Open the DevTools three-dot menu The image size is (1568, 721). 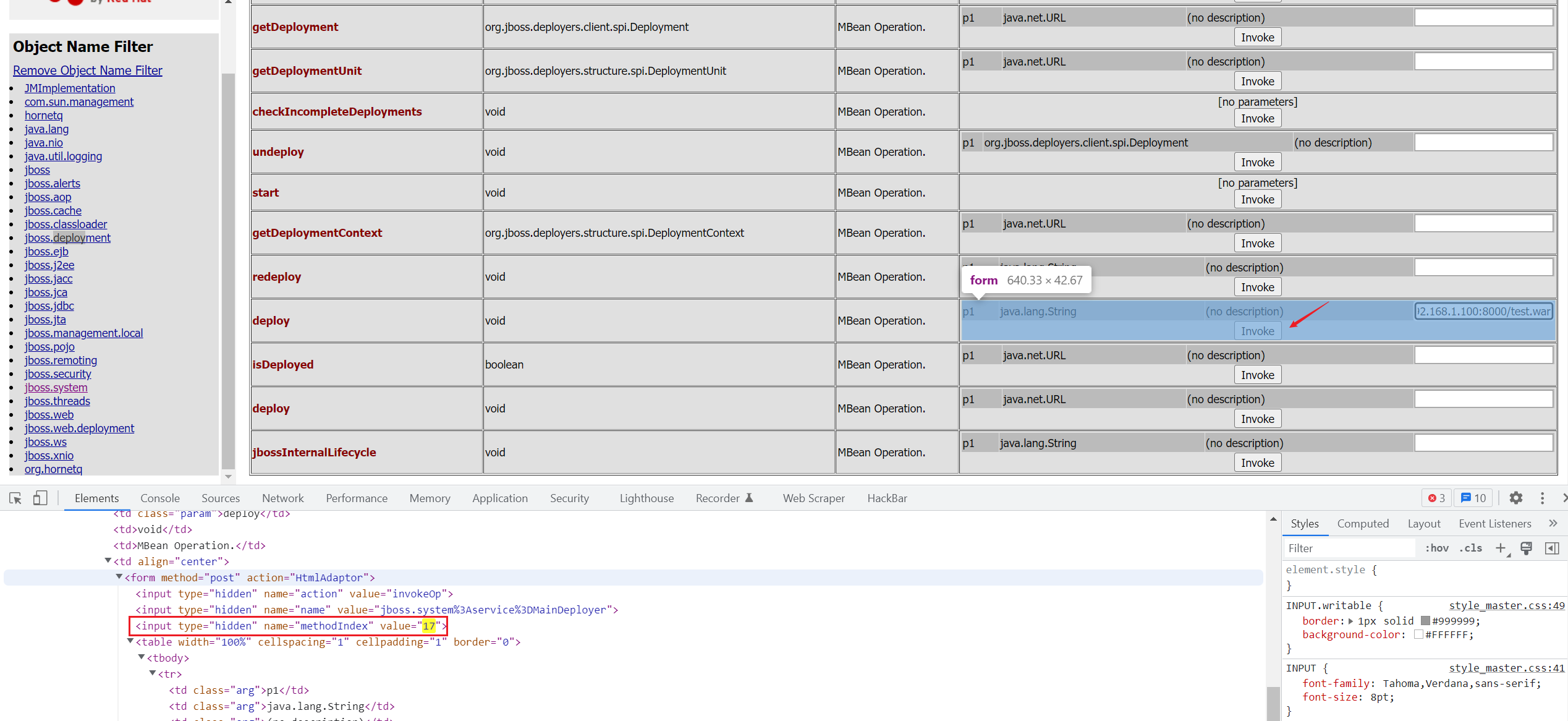coord(1542,498)
